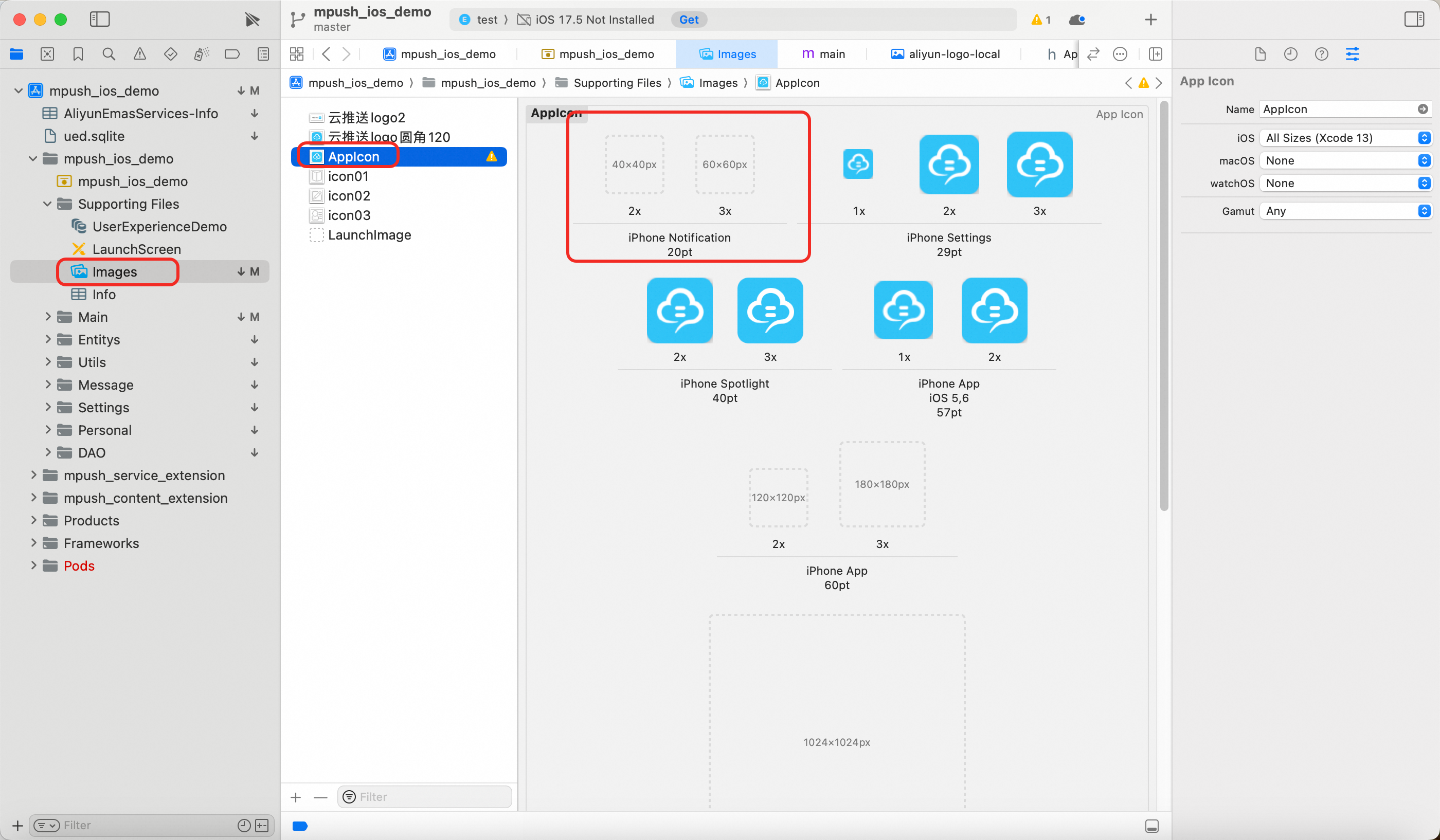Switch to the main editor tab
Viewport: 1440px width, 840px height.
(823, 54)
